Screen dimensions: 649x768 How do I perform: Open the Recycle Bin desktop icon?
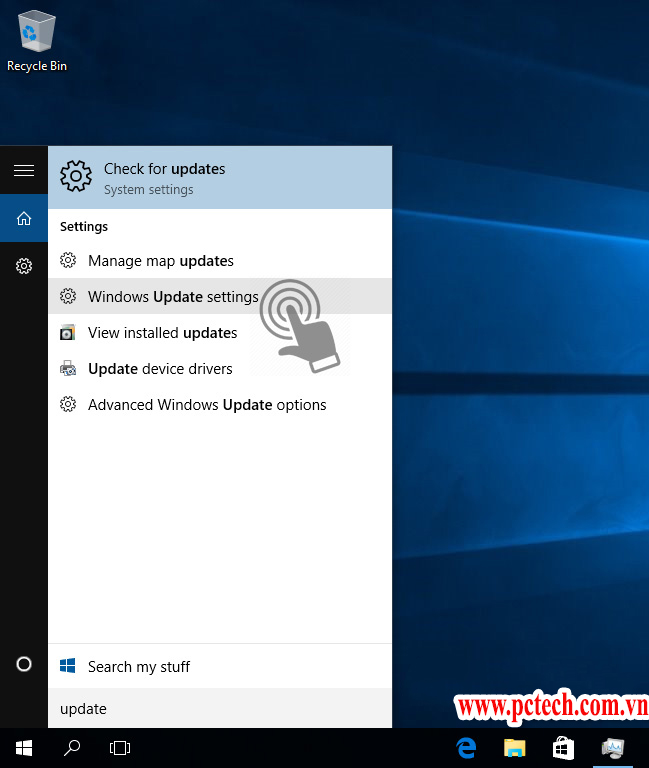(x=37, y=42)
